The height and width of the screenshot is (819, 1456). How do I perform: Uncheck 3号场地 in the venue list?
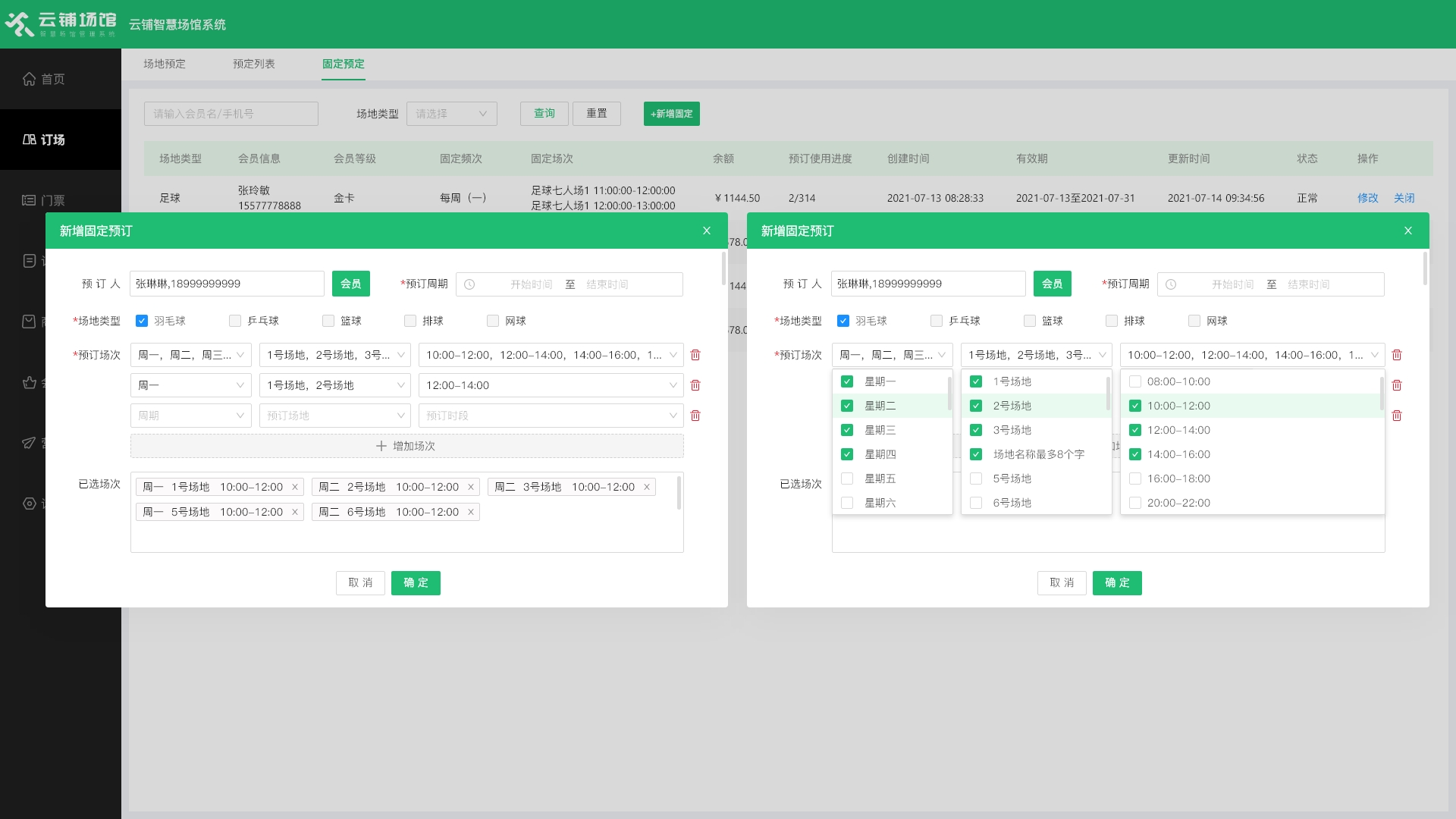(976, 430)
